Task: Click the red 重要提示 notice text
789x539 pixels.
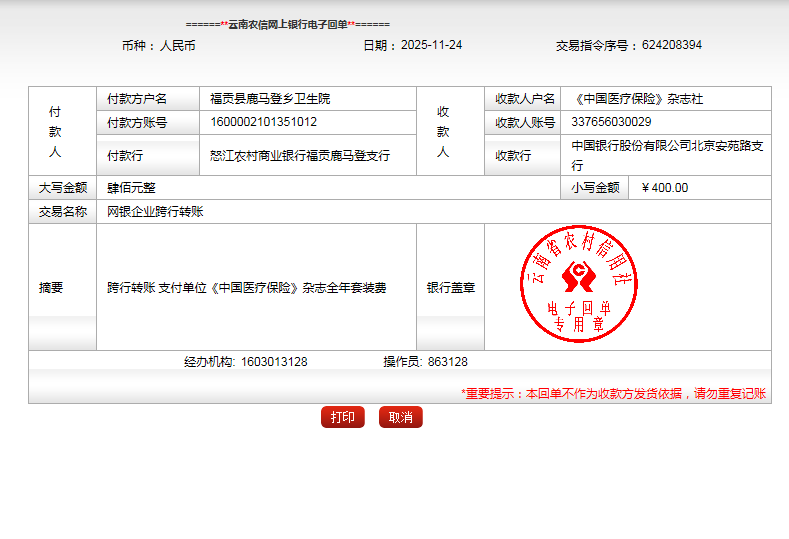Action: tap(613, 394)
